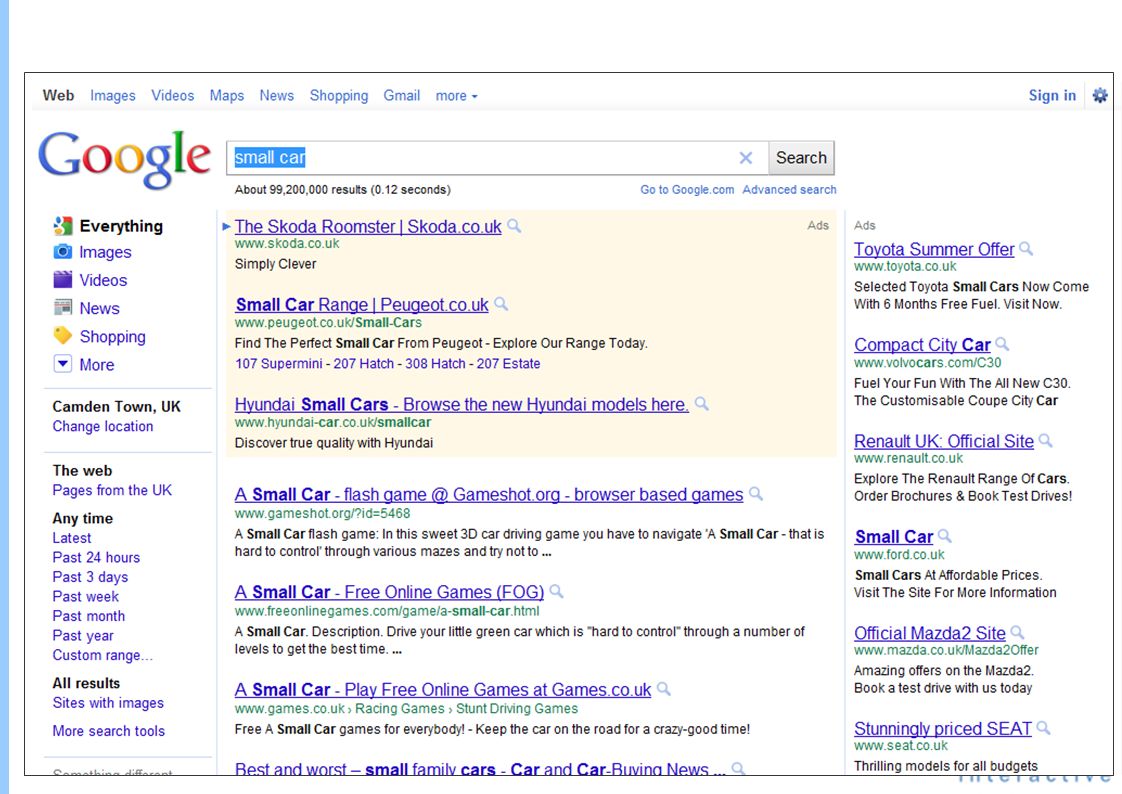Viewport: 1122px width, 794px height.
Task: Click the camera Images icon in sidebar
Action: pos(63,252)
